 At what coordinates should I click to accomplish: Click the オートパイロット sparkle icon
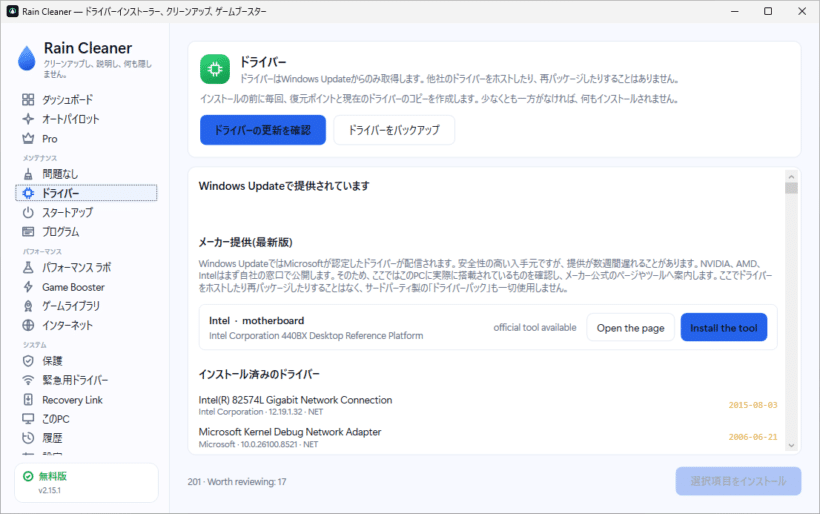[28, 119]
